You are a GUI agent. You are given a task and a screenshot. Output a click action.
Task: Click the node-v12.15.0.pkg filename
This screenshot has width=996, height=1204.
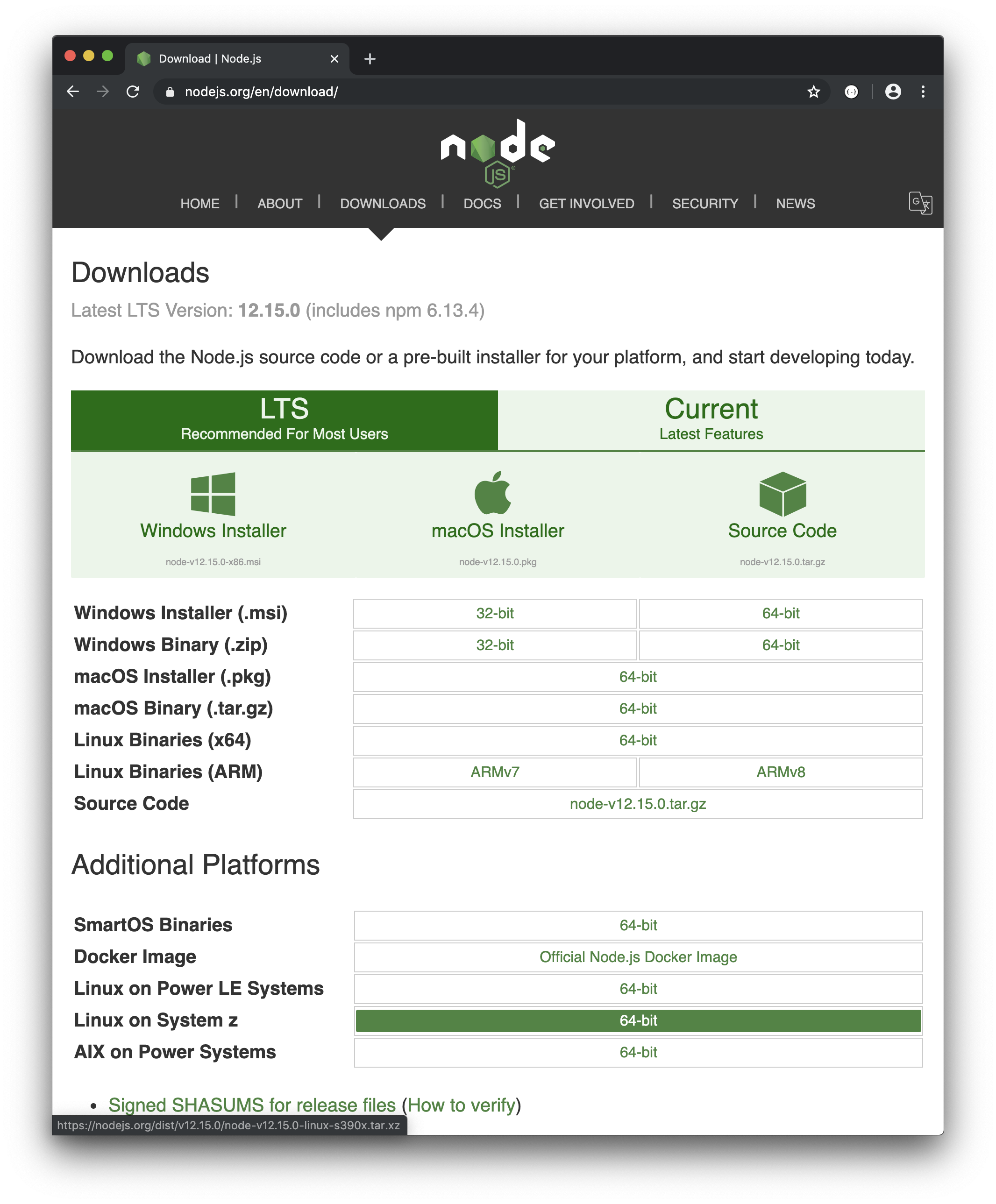pos(498,562)
